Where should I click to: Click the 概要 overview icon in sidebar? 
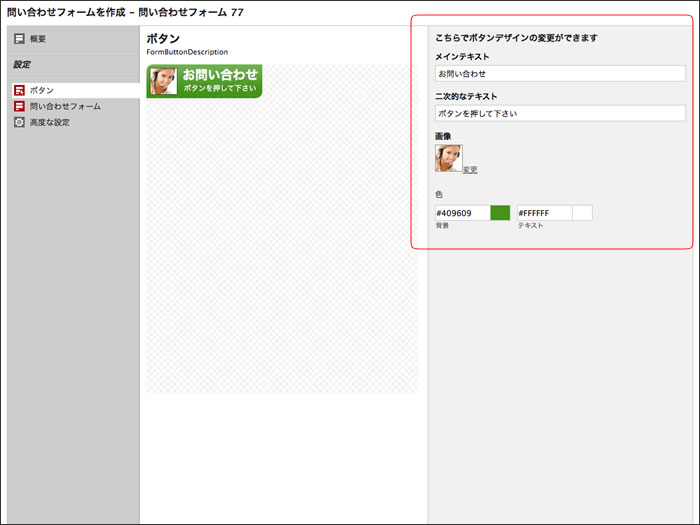pos(19,39)
